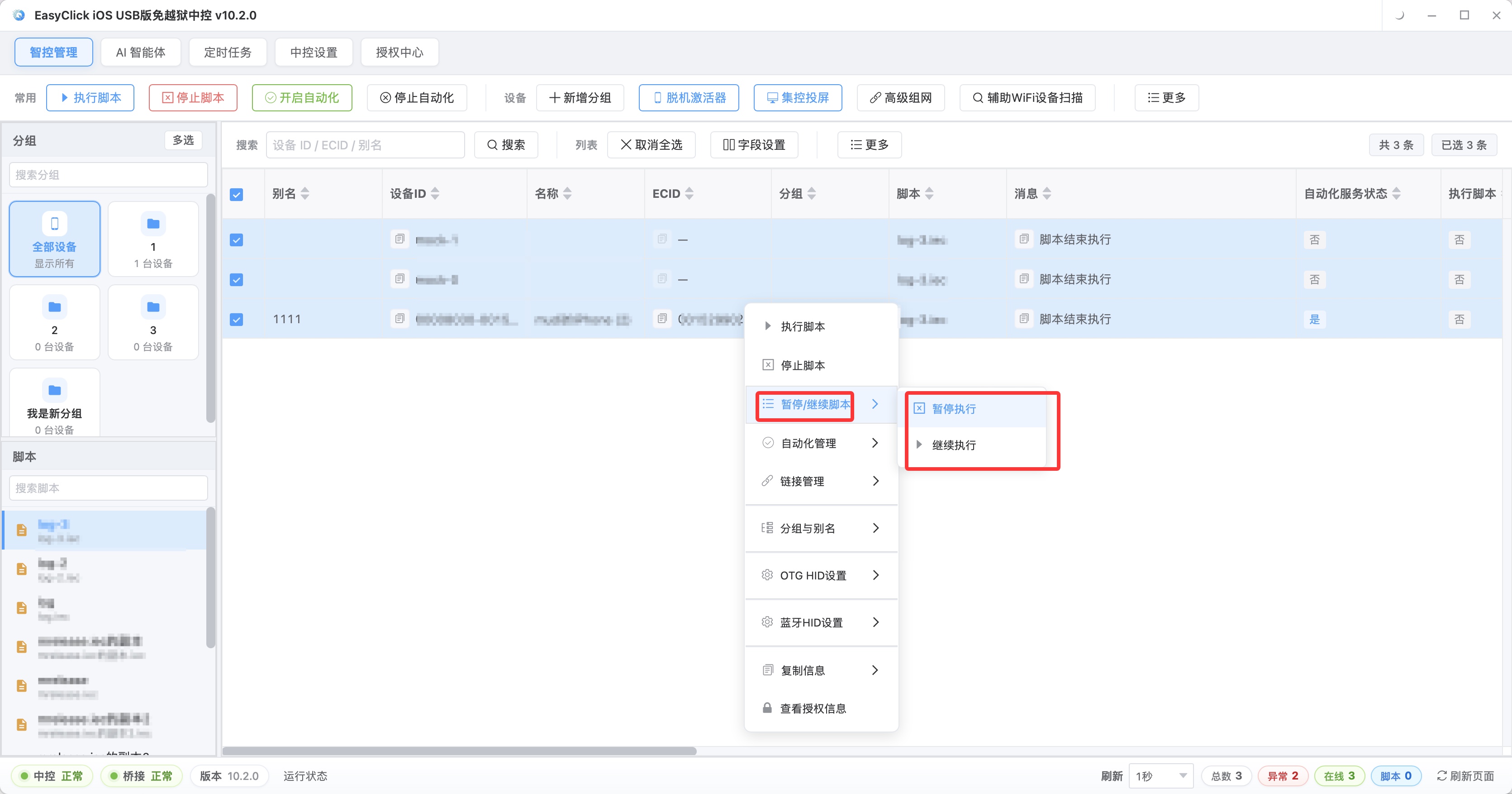Uncheck the second device row checkbox
This screenshot has width=1512, height=794.
click(237, 280)
